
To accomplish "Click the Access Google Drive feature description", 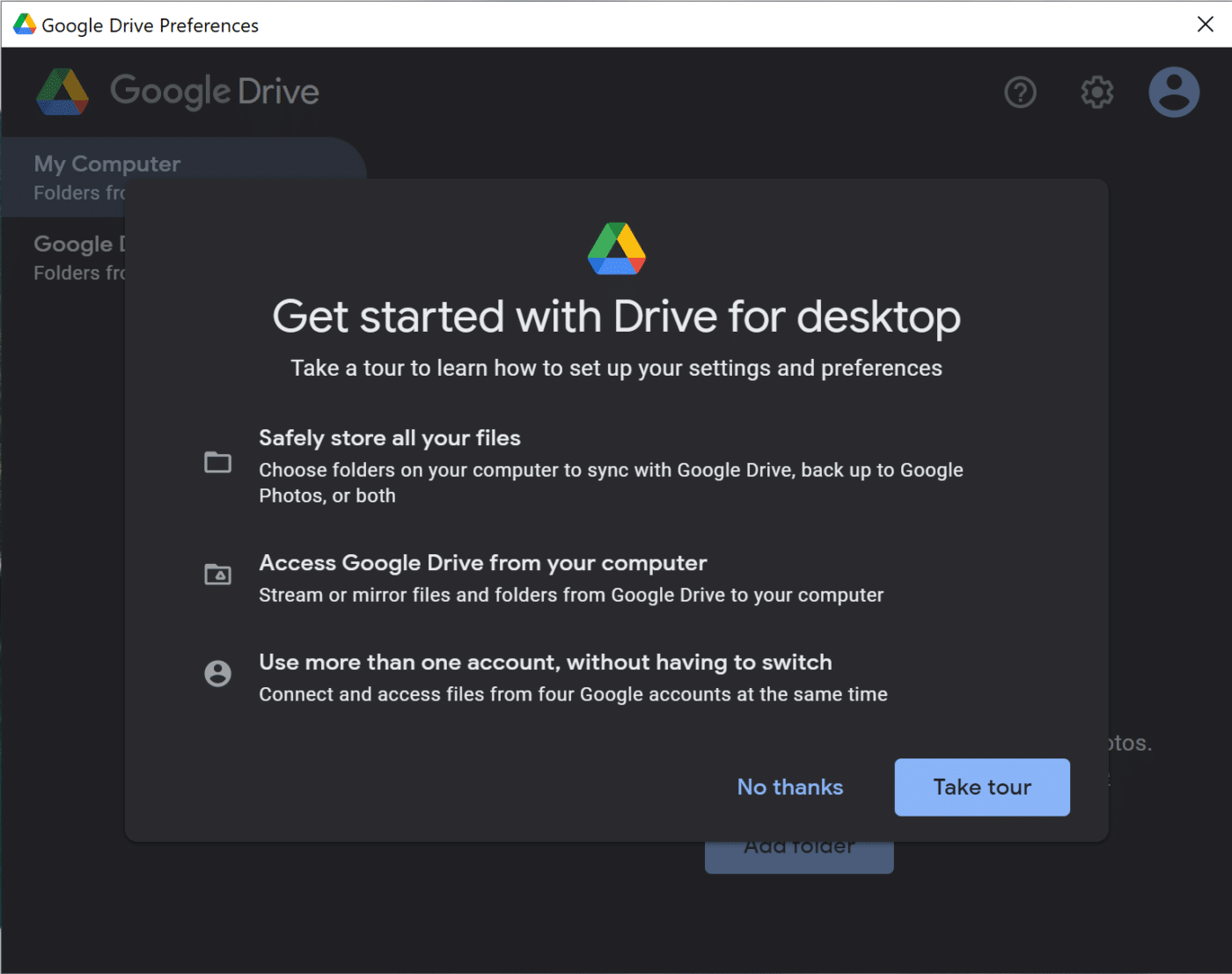I will 571,595.
